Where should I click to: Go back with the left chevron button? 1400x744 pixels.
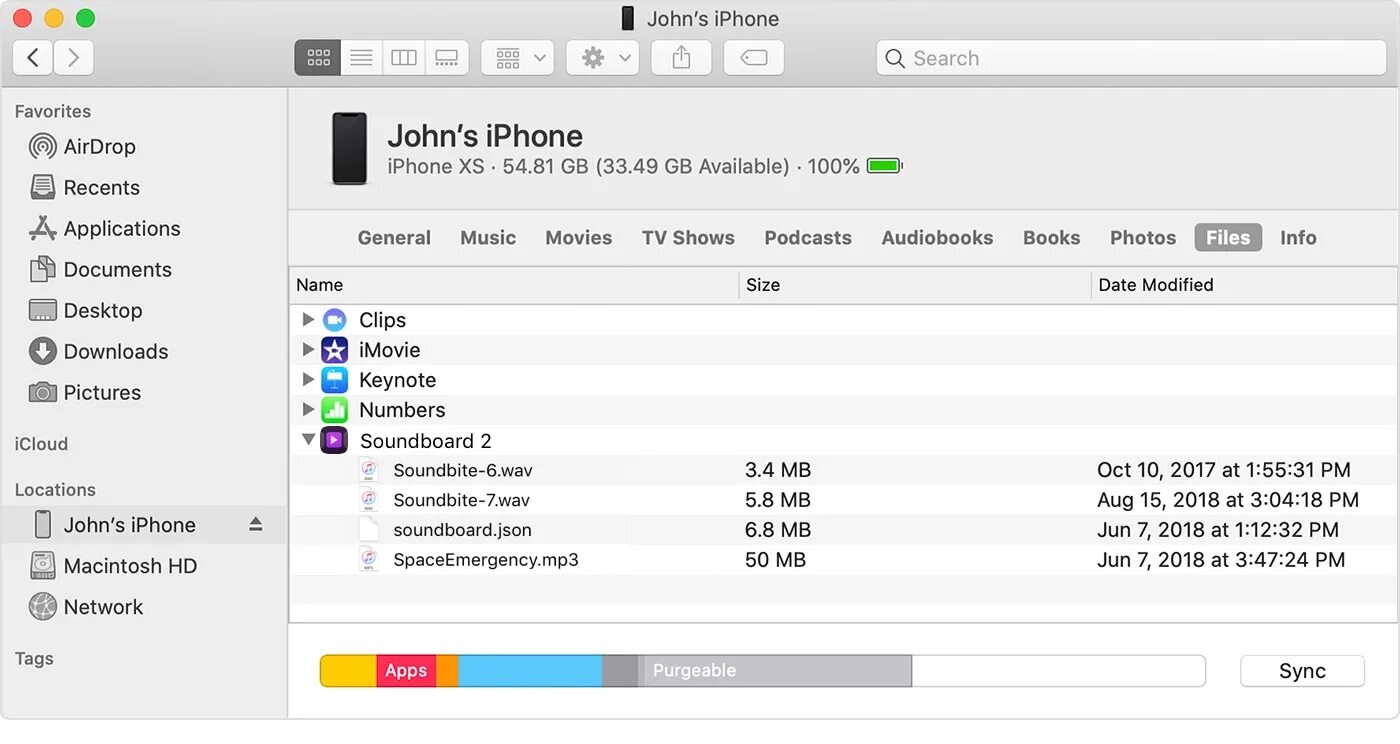33,58
